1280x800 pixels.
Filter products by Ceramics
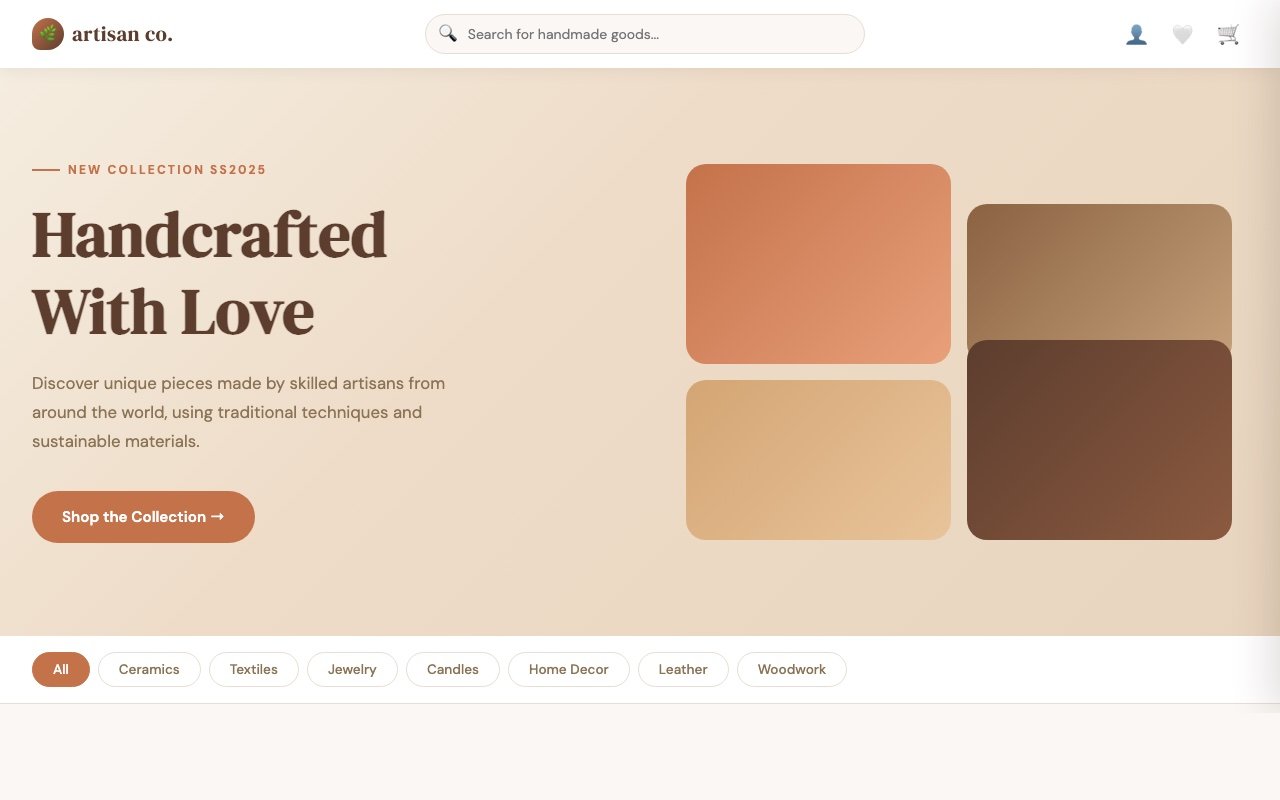point(149,669)
